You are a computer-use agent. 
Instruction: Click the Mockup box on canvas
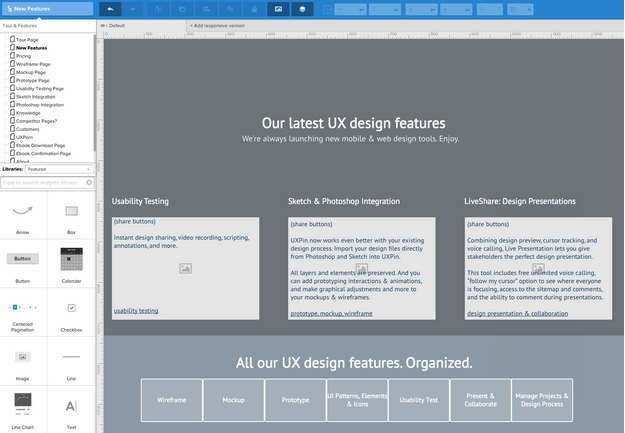[233, 400]
